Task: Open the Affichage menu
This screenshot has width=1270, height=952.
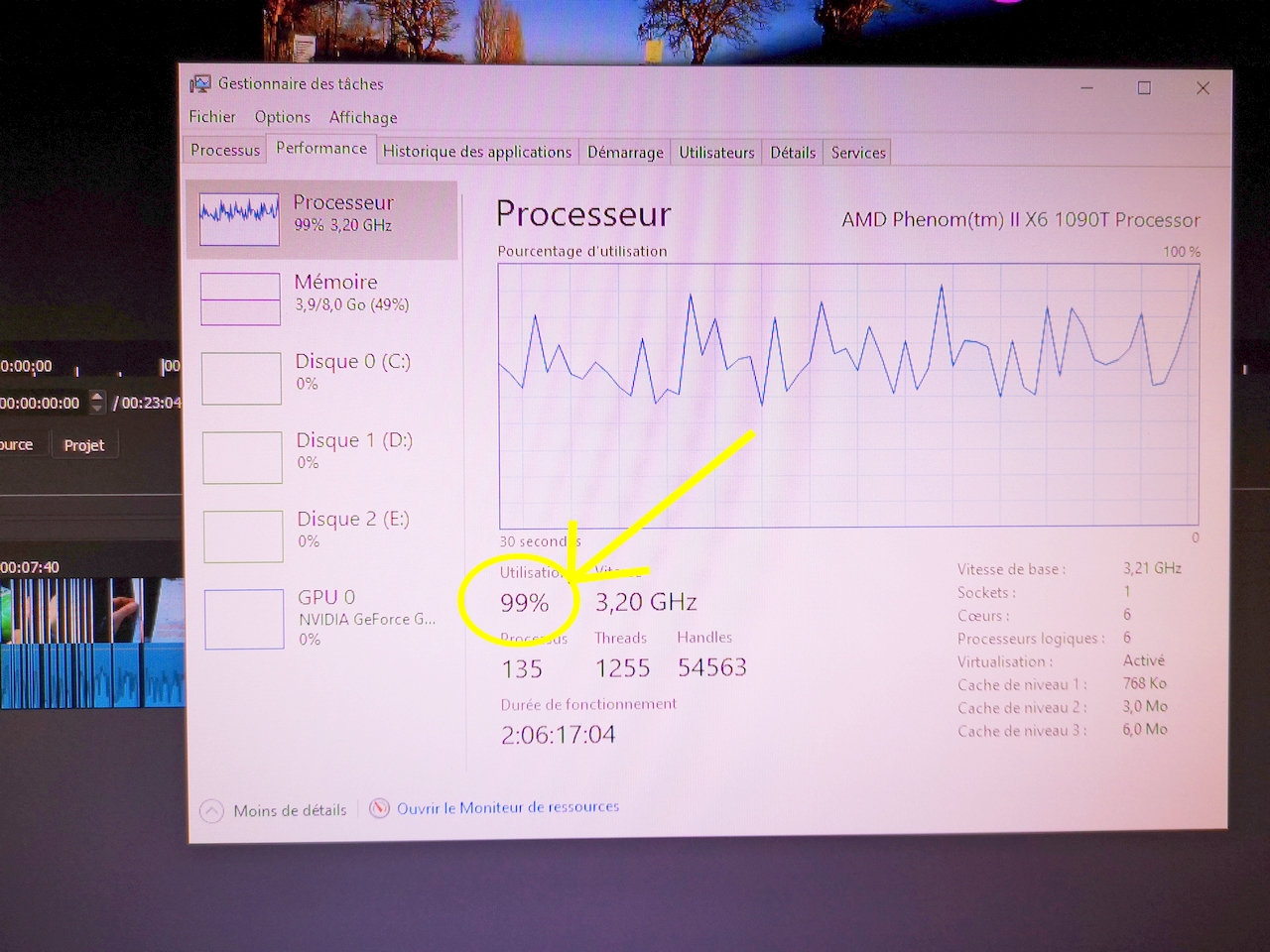Action: pos(363,117)
